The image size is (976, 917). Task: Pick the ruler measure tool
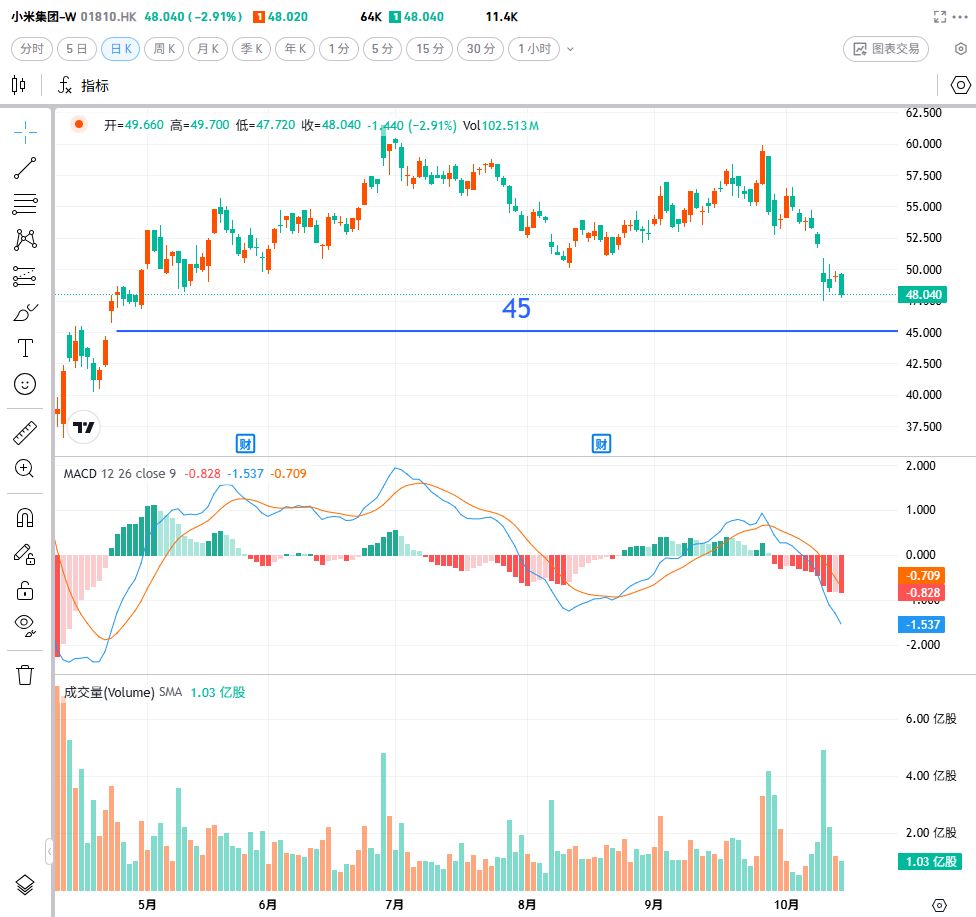(25, 433)
